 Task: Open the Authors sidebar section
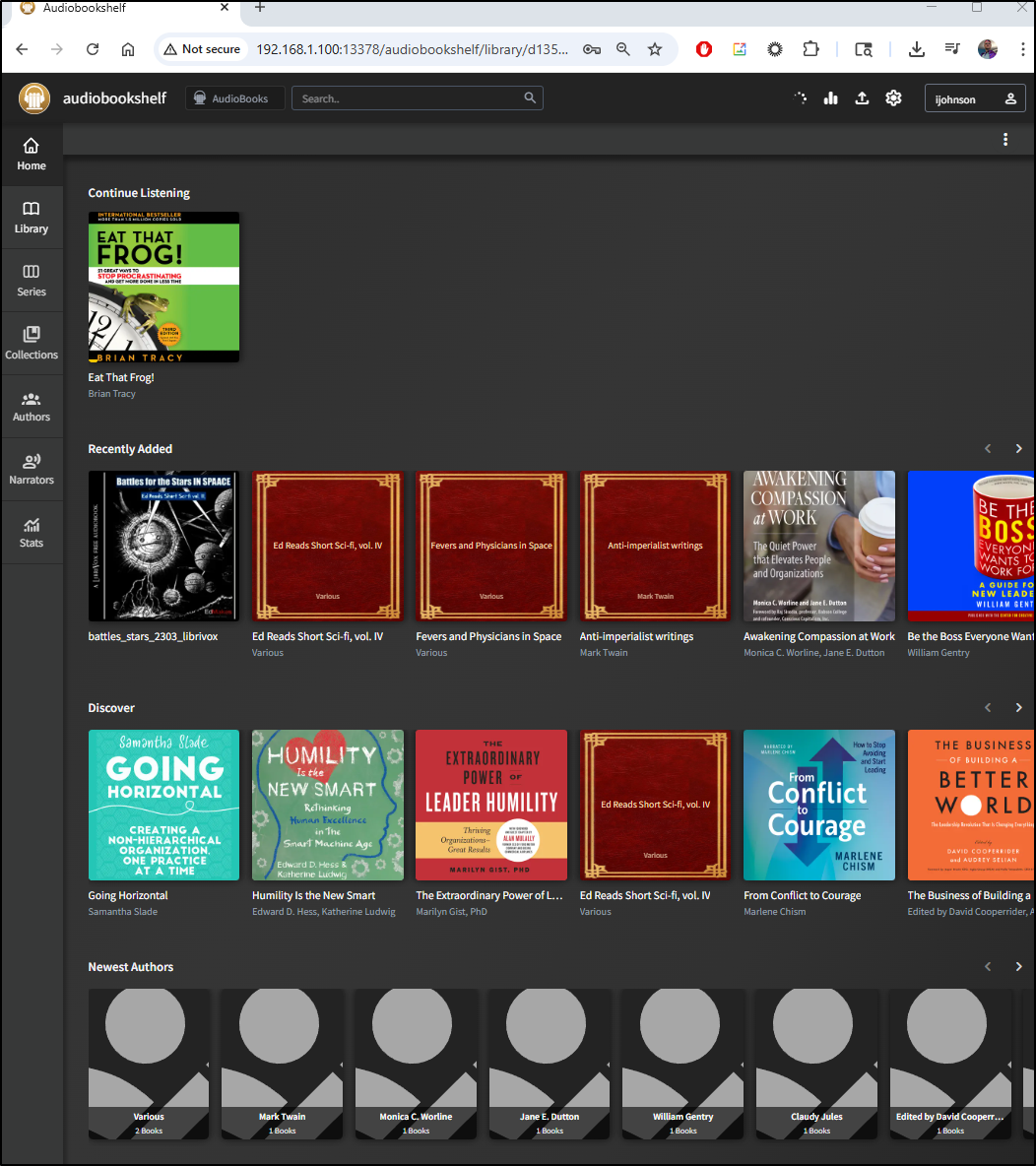32,407
